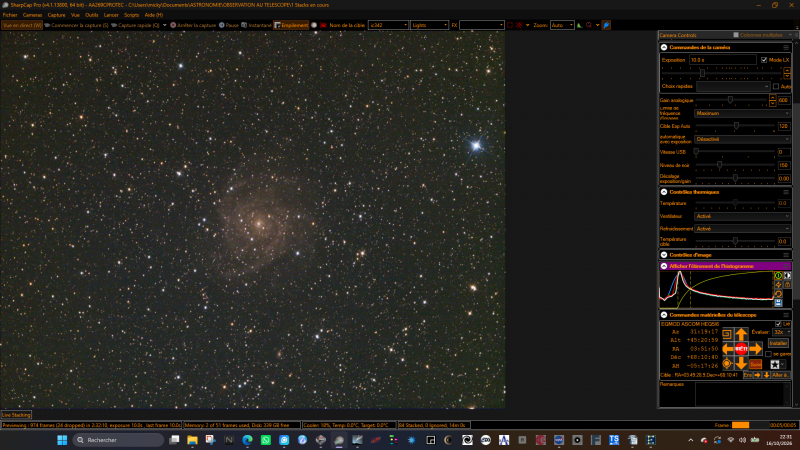Nudge the telescope down with the orange arrow
Screen dimensions: 800x450
point(741,363)
